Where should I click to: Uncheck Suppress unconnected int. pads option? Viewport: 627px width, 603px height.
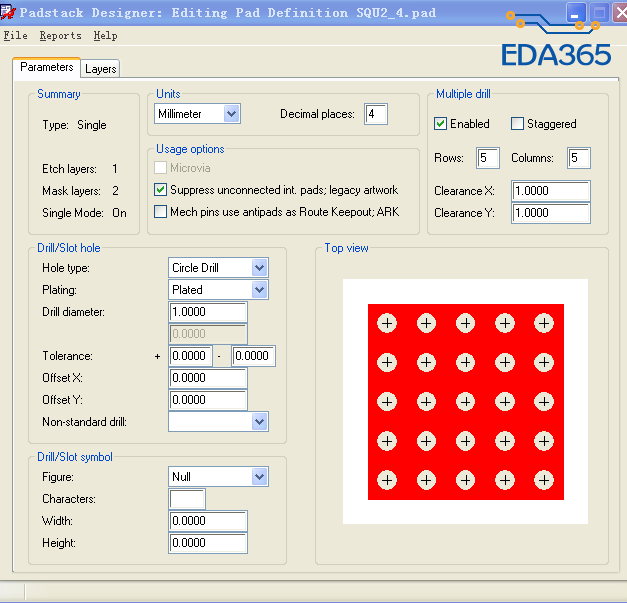(x=160, y=190)
